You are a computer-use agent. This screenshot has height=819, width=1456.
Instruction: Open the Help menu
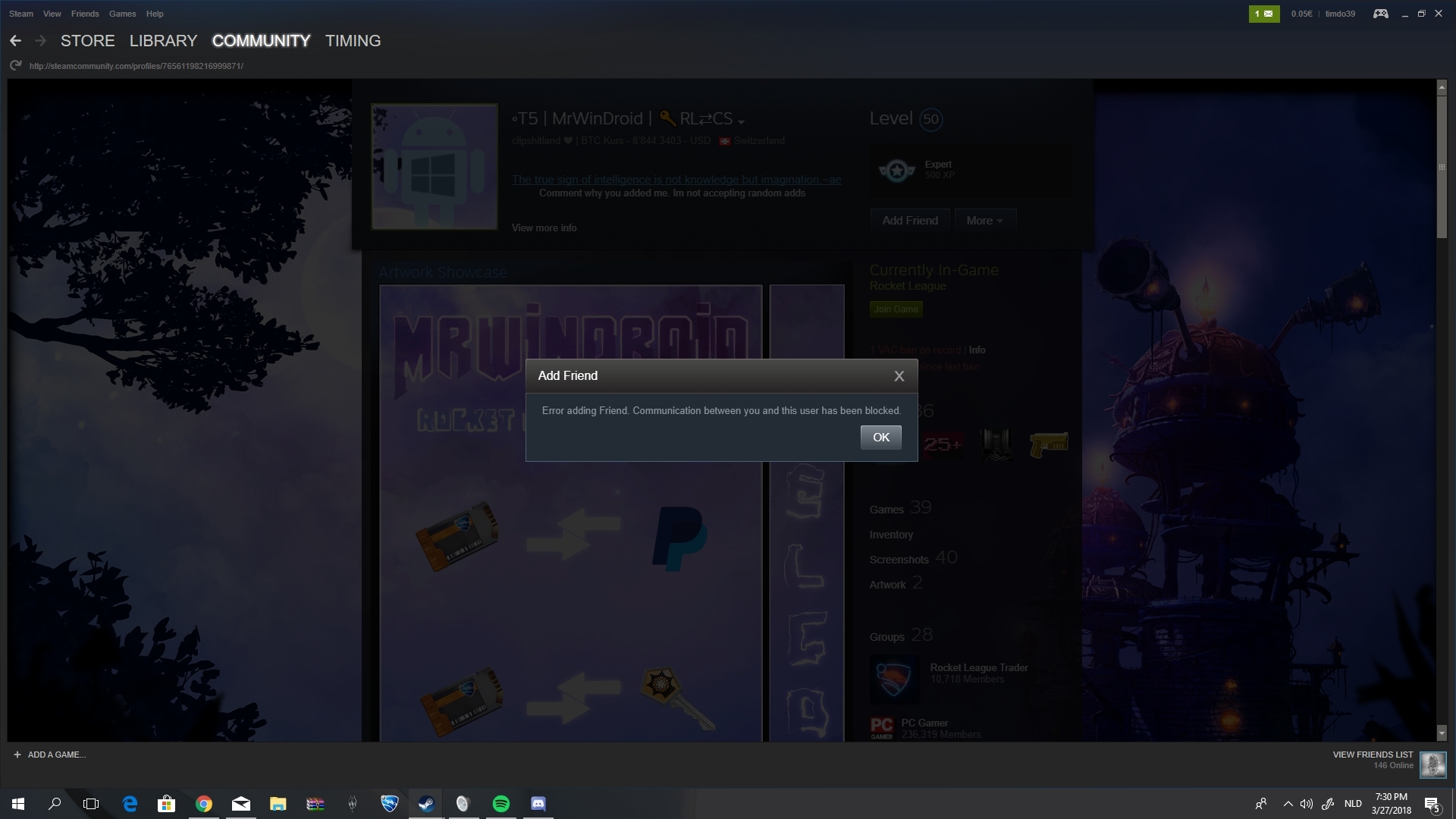pyautogui.click(x=155, y=14)
